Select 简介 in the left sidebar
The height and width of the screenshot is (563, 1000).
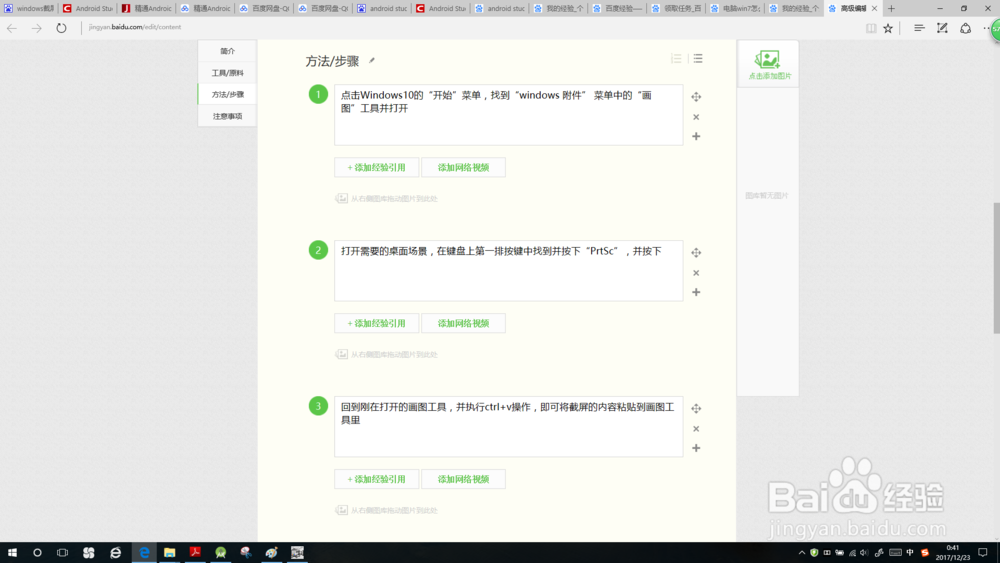227,51
